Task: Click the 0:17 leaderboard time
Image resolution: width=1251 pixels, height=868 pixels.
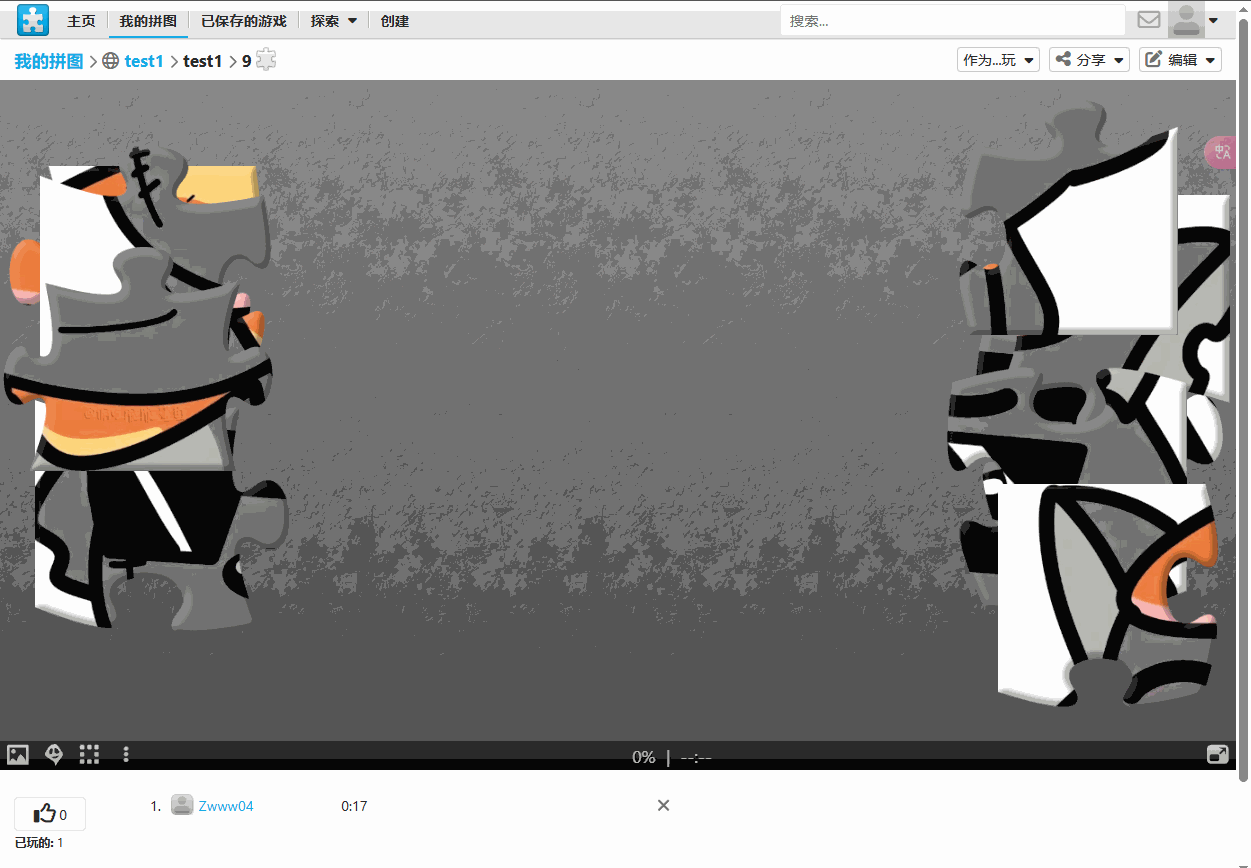Action: [354, 806]
